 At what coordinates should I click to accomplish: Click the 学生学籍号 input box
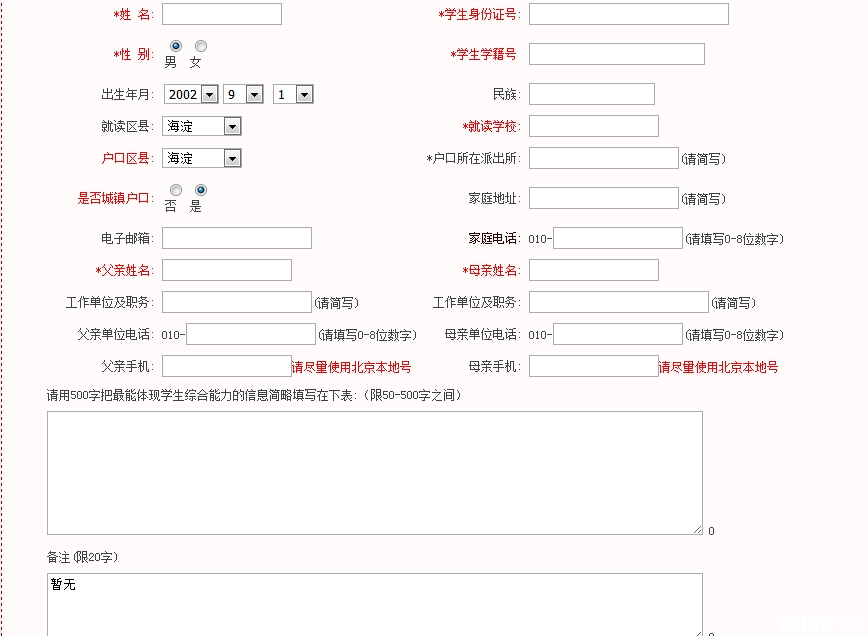point(616,54)
